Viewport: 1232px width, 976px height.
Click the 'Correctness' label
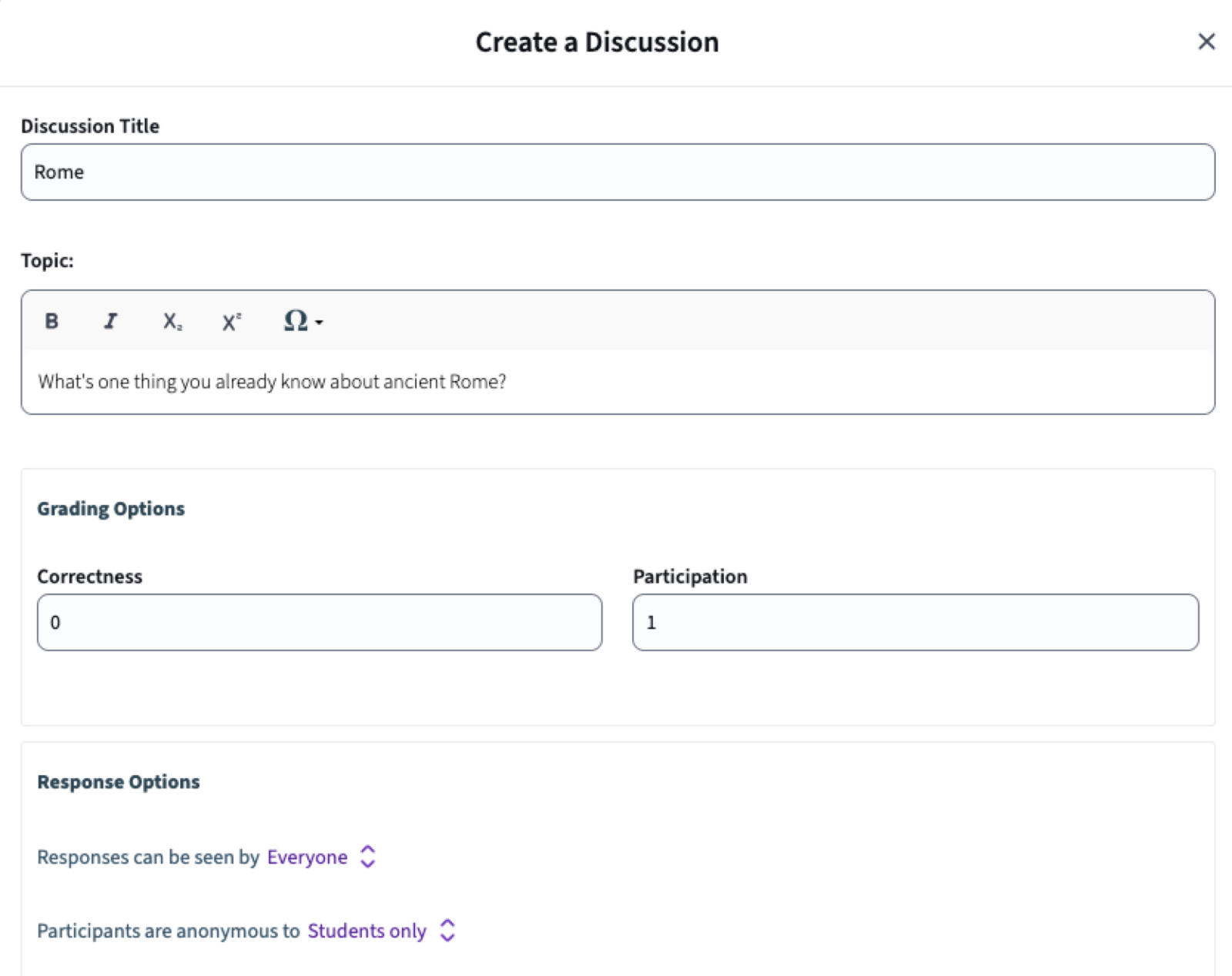coord(90,577)
